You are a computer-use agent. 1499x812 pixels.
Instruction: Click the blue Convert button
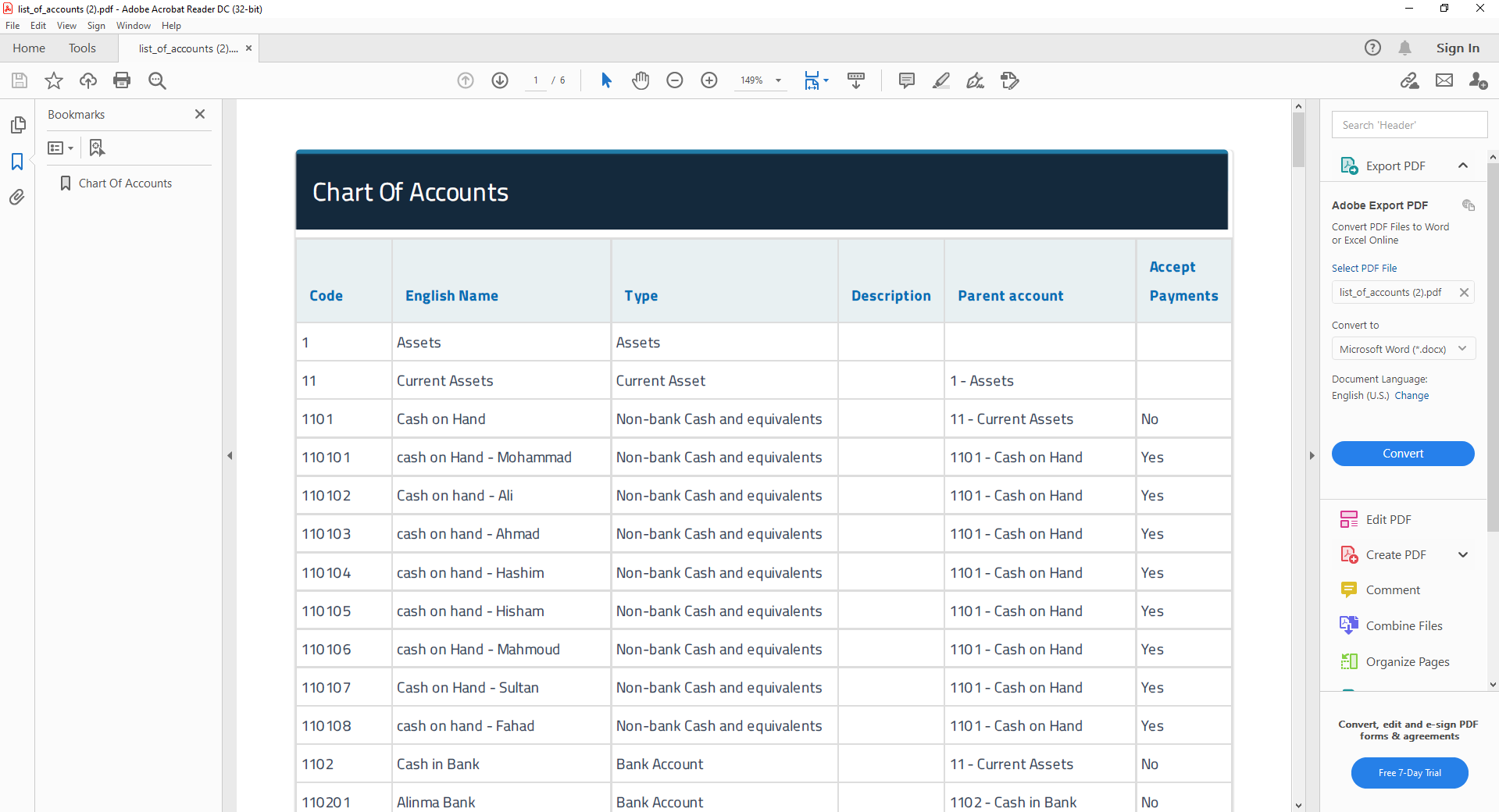pyautogui.click(x=1403, y=454)
